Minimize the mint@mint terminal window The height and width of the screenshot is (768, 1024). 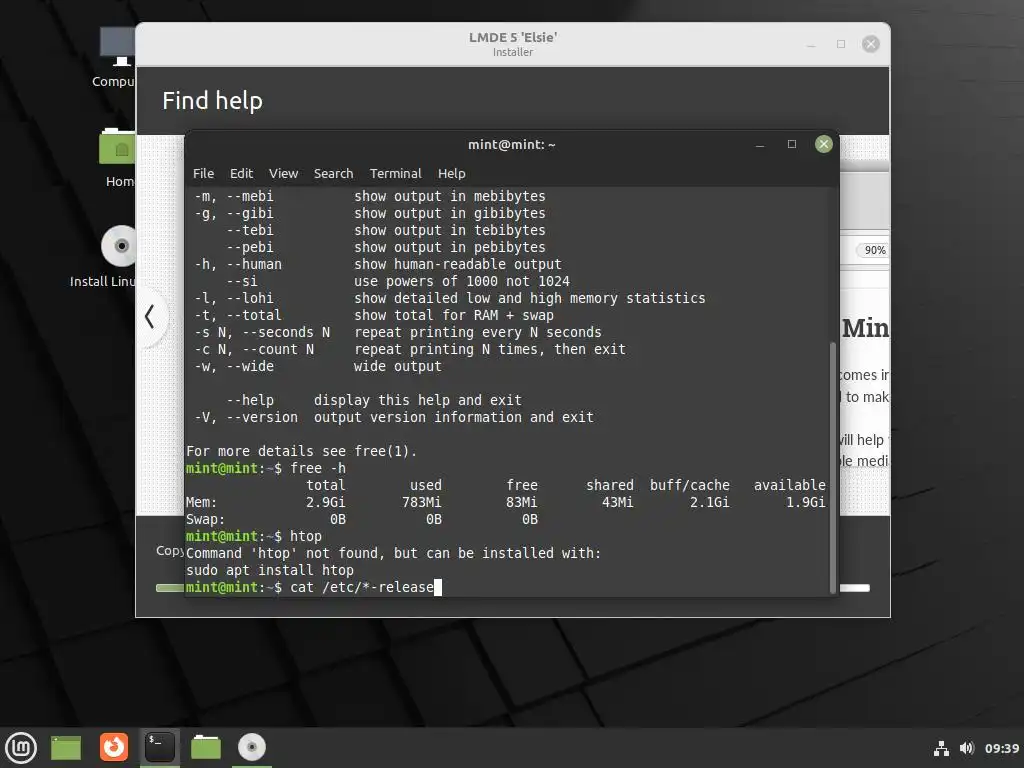760,144
